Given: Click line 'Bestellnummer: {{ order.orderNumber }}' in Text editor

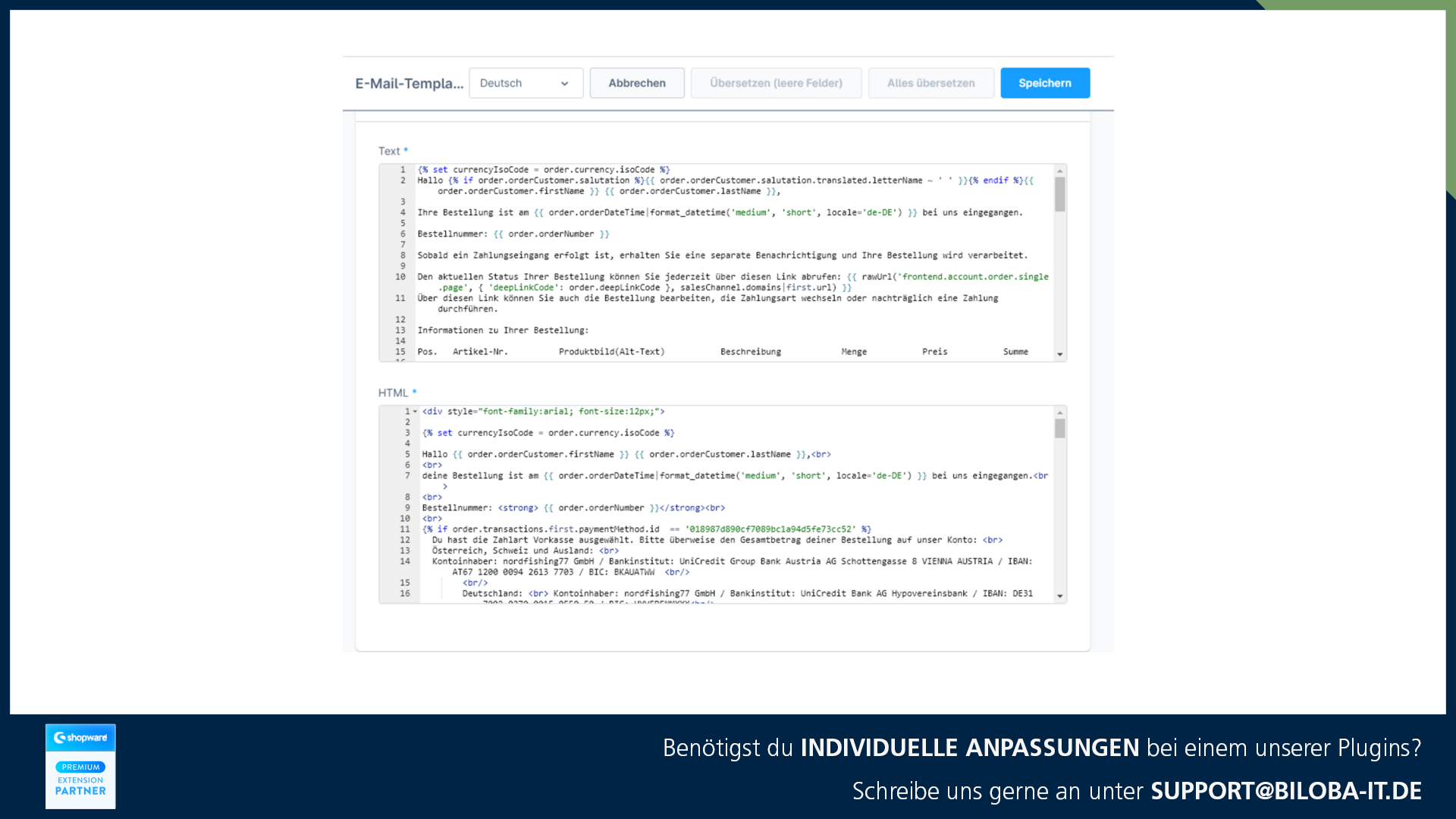Looking at the screenshot, I should pos(513,234).
